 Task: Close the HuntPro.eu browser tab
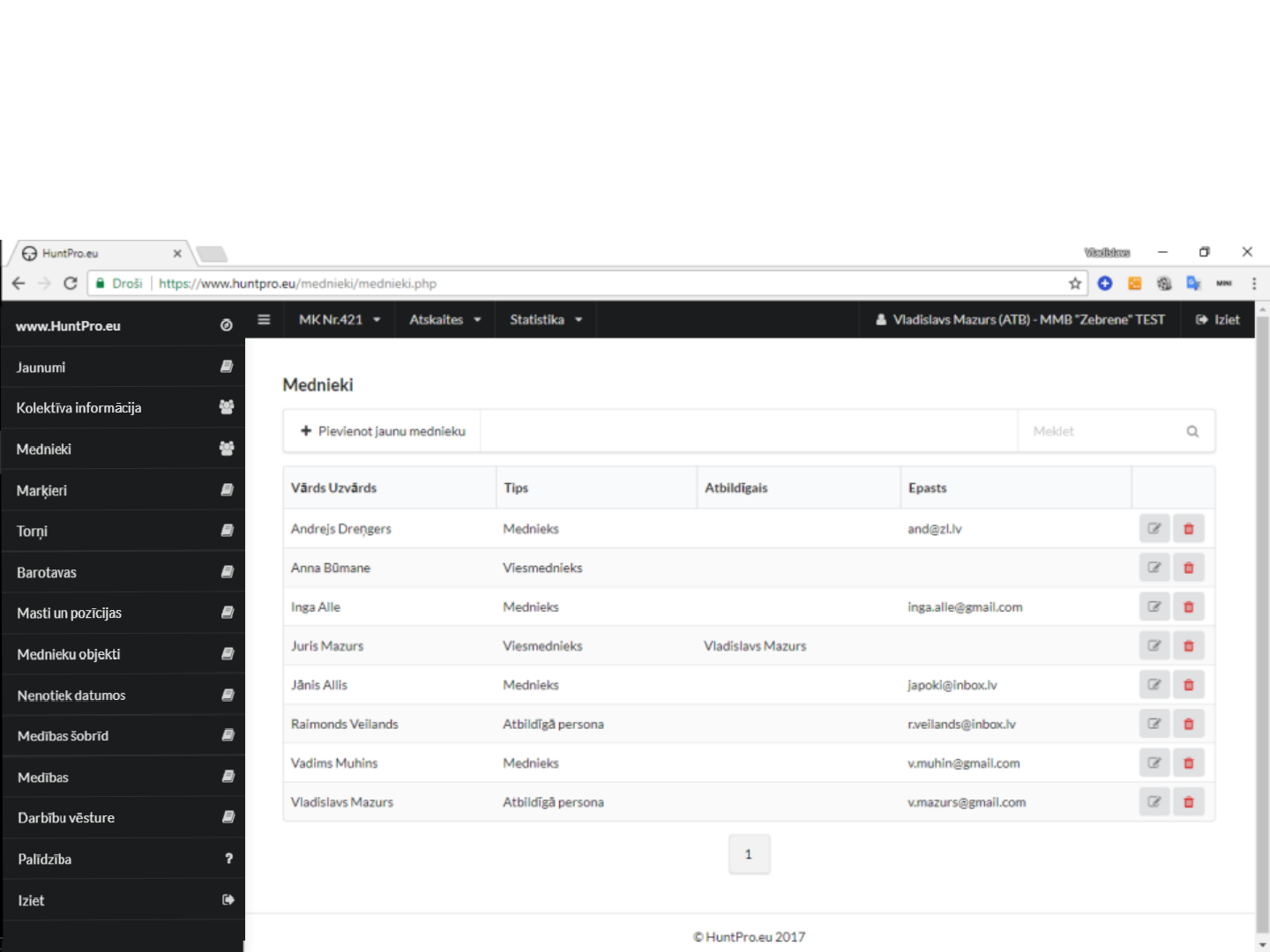click(x=177, y=254)
